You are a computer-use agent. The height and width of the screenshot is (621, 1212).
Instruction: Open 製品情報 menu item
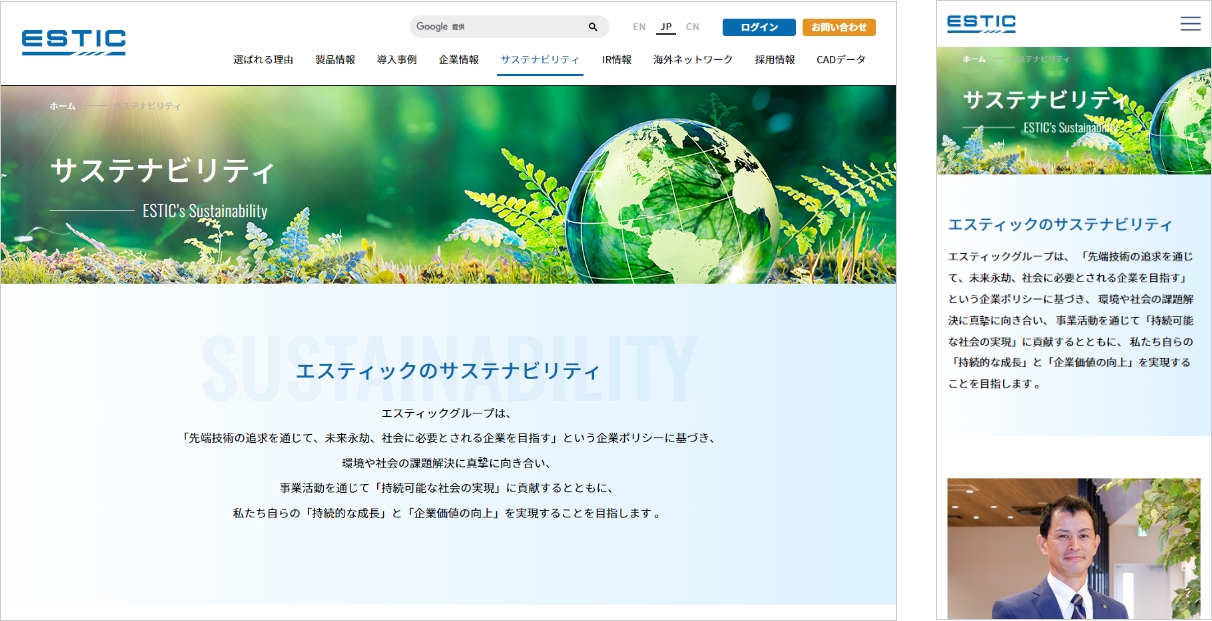click(x=335, y=60)
